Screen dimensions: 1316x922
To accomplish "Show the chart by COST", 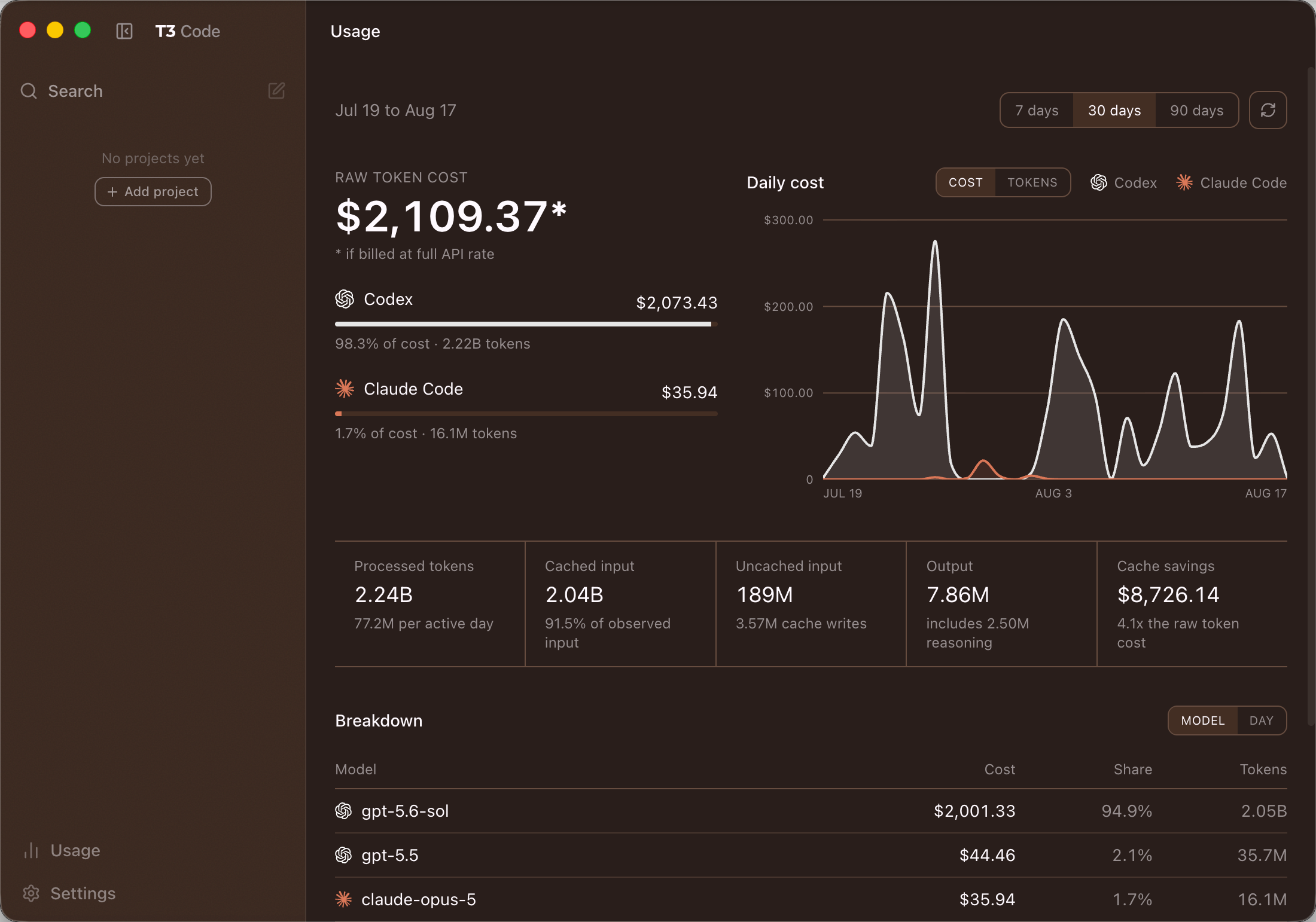I will 965,182.
